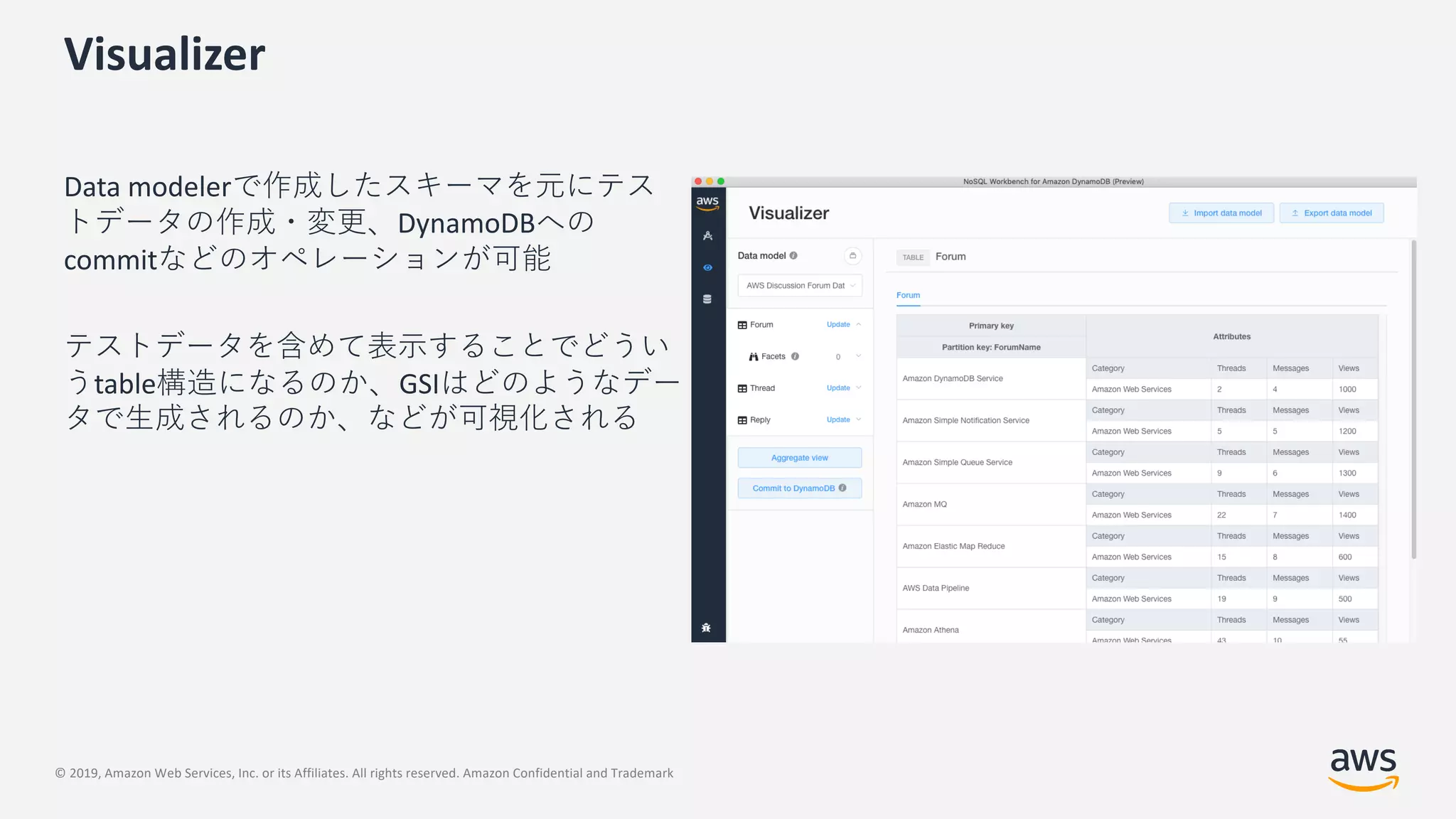Click the AWS logo in slide footer
The width and height of the screenshot is (1456, 819).
[1364, 769]
